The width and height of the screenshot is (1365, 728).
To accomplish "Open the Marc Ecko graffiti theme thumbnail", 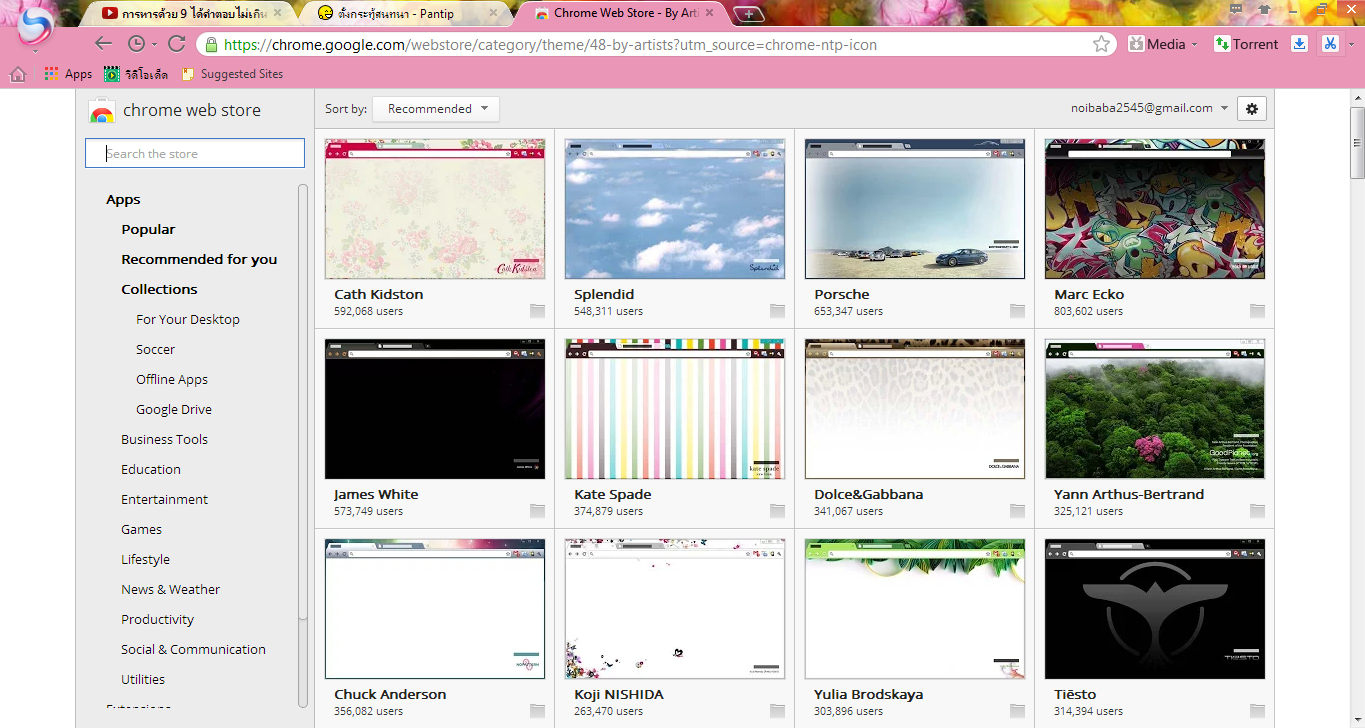I will point(1155,209).
